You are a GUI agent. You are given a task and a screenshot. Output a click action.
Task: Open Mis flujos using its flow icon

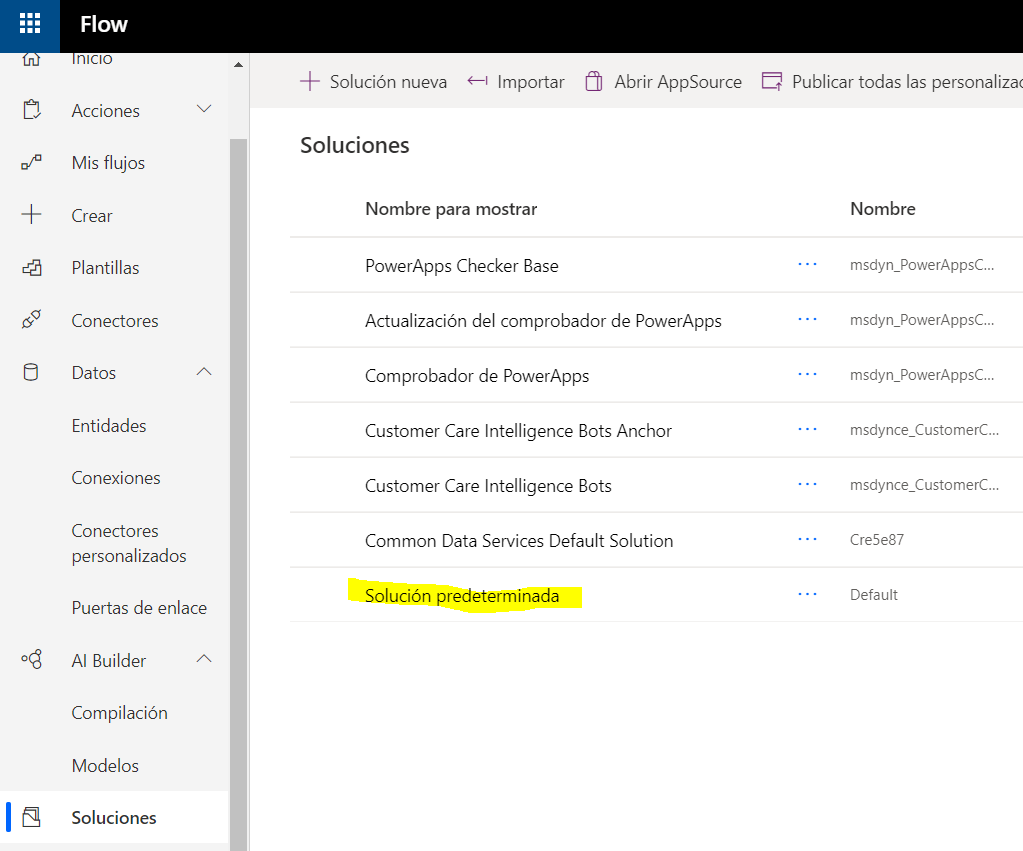pos(32,162)
